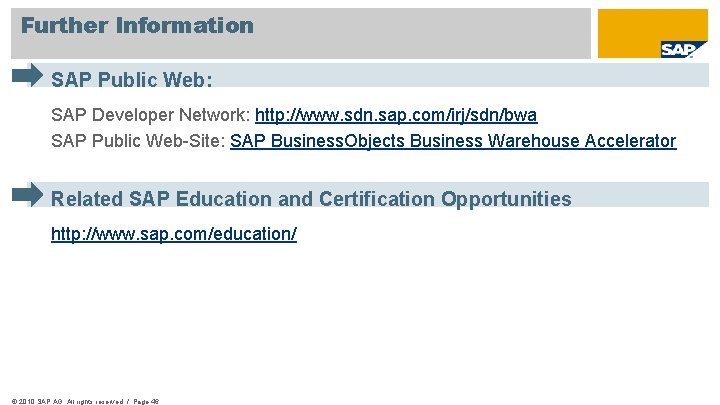Click the arrow bullet beside SAP Public Web
Screen dimensions: 720x405
click(27, 75)
